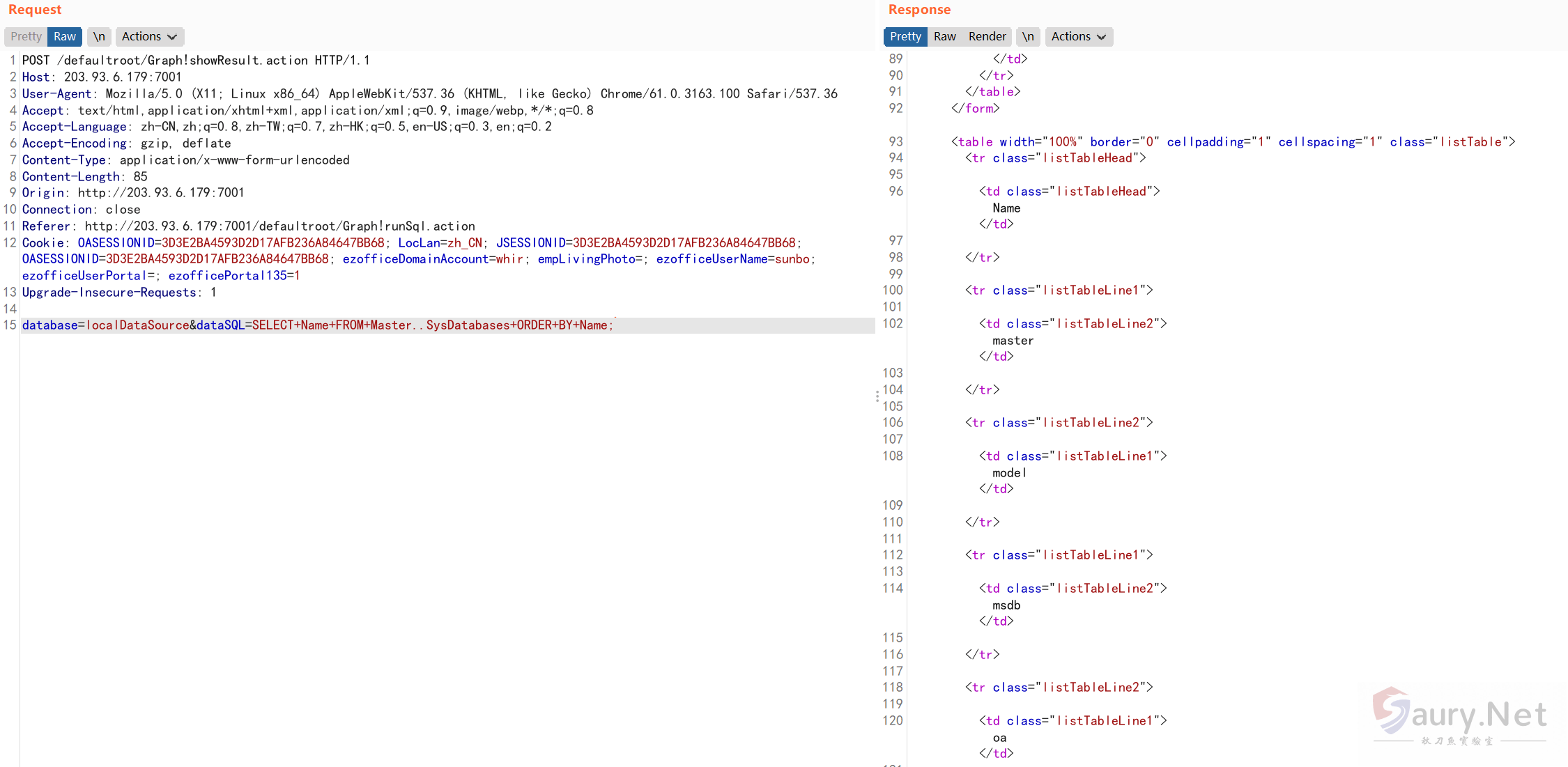Click the Response panel heading

(919, 10)
